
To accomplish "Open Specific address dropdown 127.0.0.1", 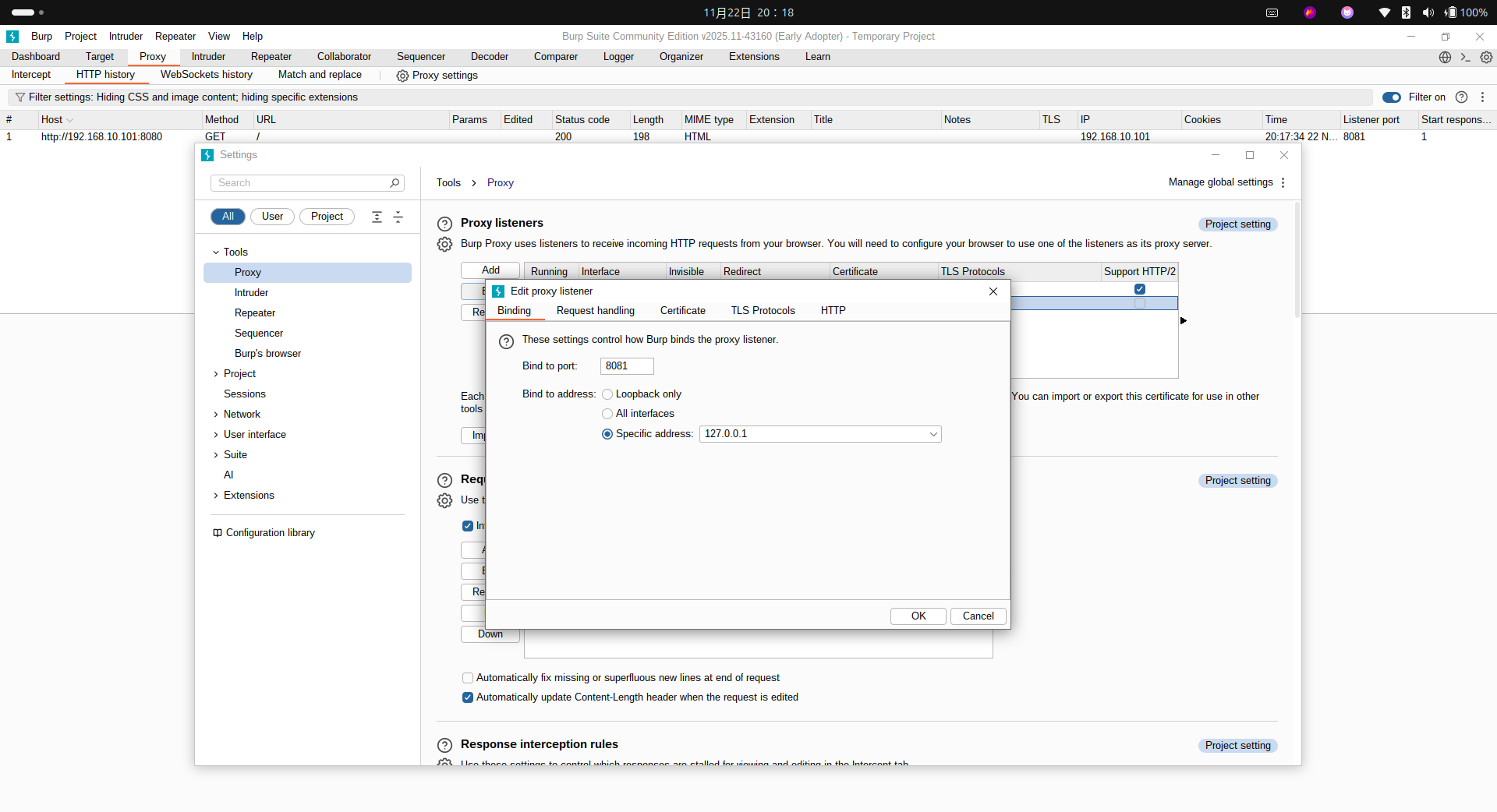I will pyautogui.click(x=820, y=434).
